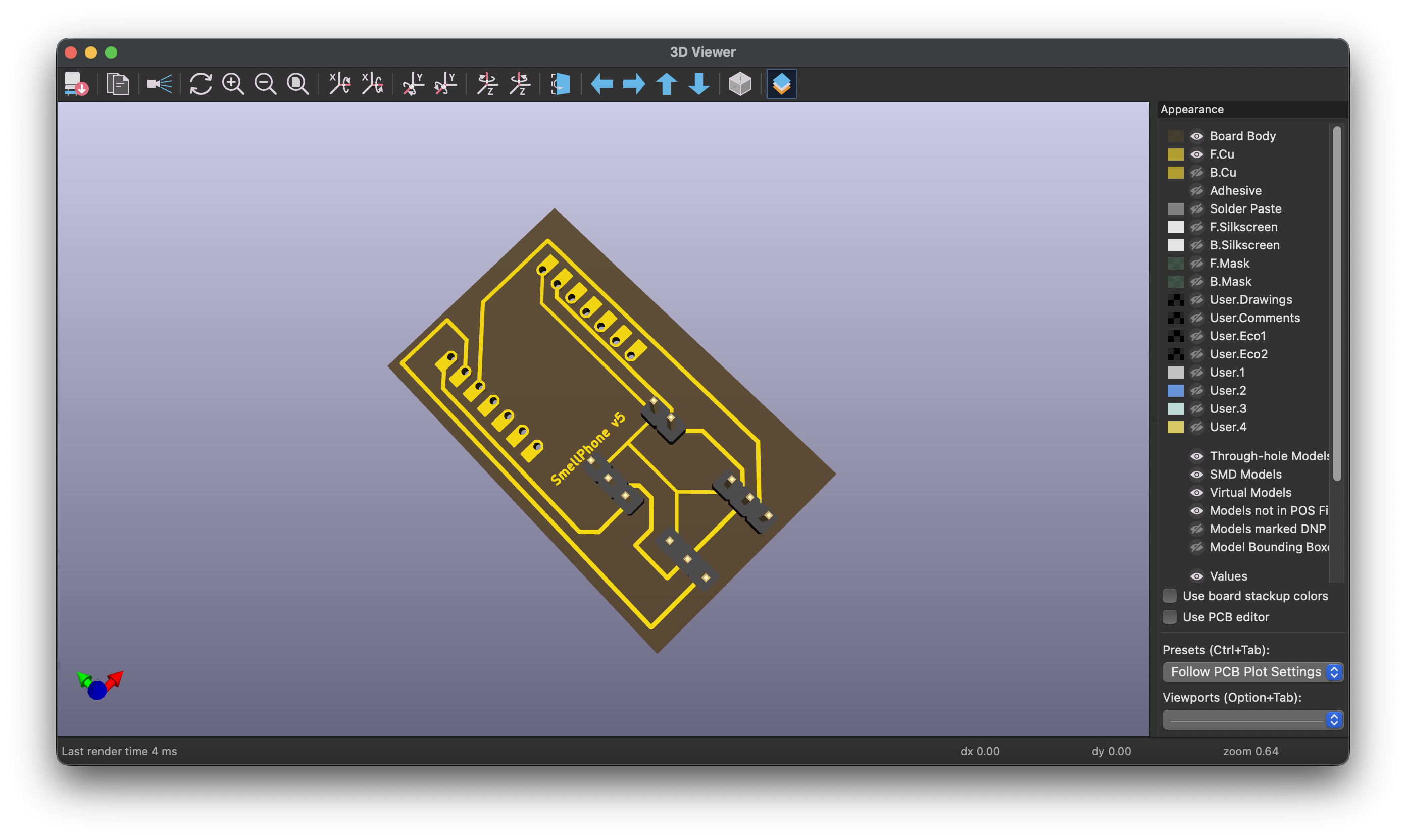Image resolution: width=1406 pixels, height=840 pixels.
Task: Hide the Board Body layer
Action: click(x=1197, y=136)
